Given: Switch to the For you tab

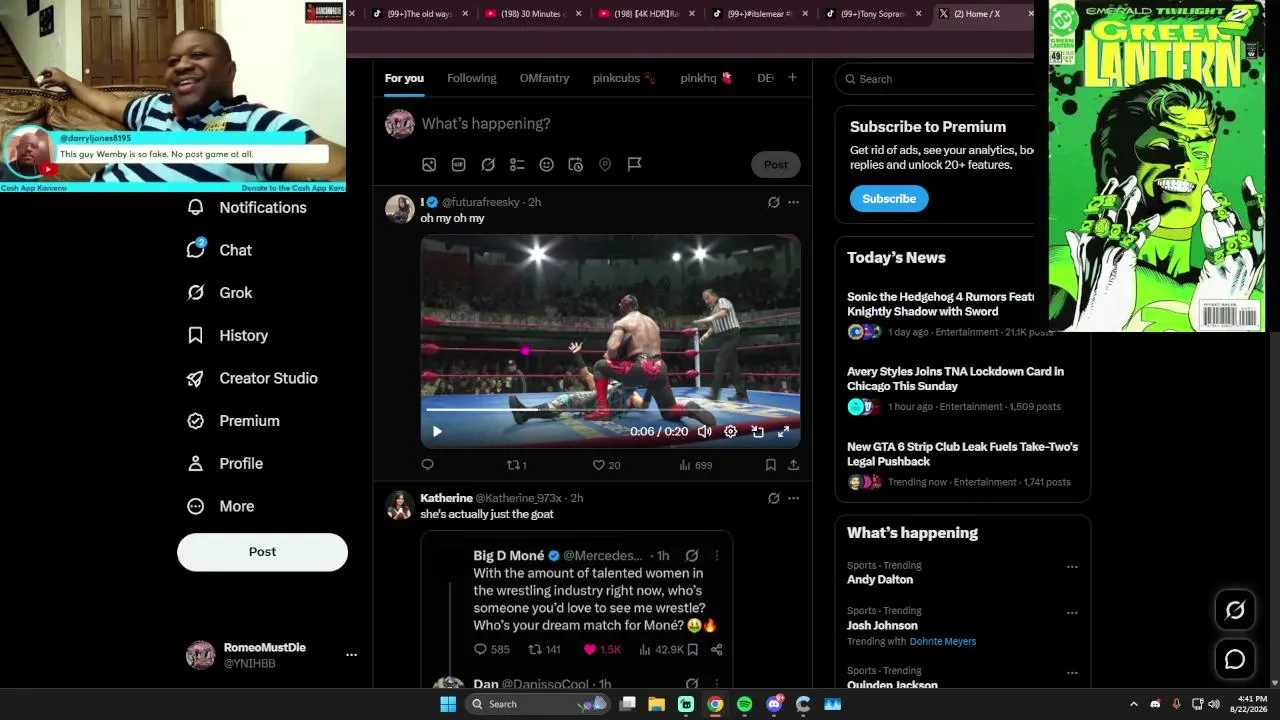Looking at the screenshot, I should 404,78.
